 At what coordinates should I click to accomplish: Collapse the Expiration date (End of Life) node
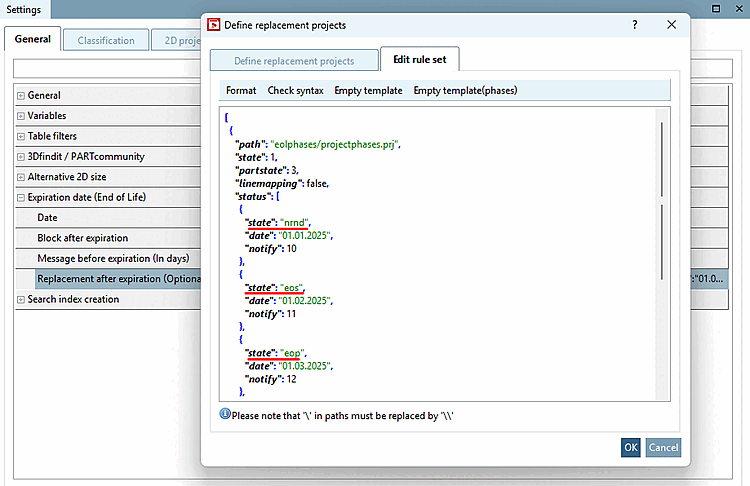click(x=21, y=198)
